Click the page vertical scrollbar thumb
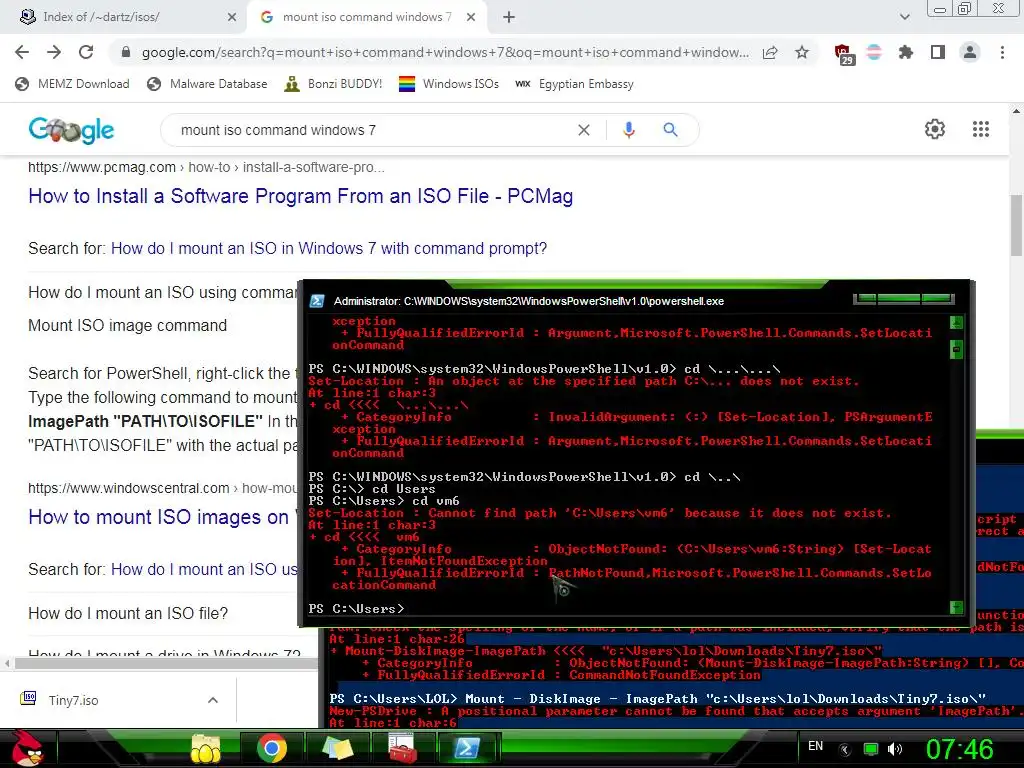The height and width of the screenshot is (768, 1024). point(1016,226)
